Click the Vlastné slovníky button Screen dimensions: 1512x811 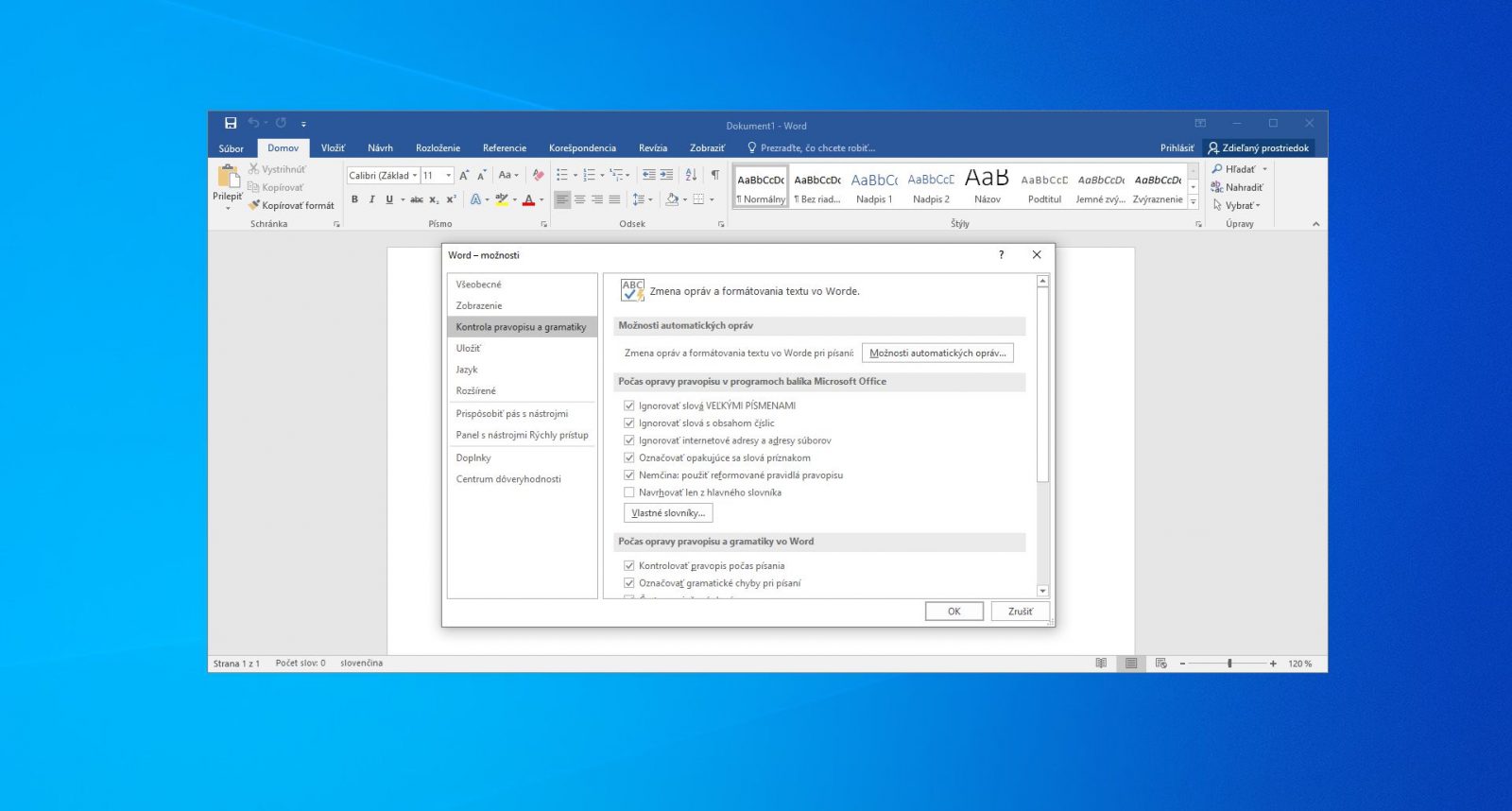point(668,513)
